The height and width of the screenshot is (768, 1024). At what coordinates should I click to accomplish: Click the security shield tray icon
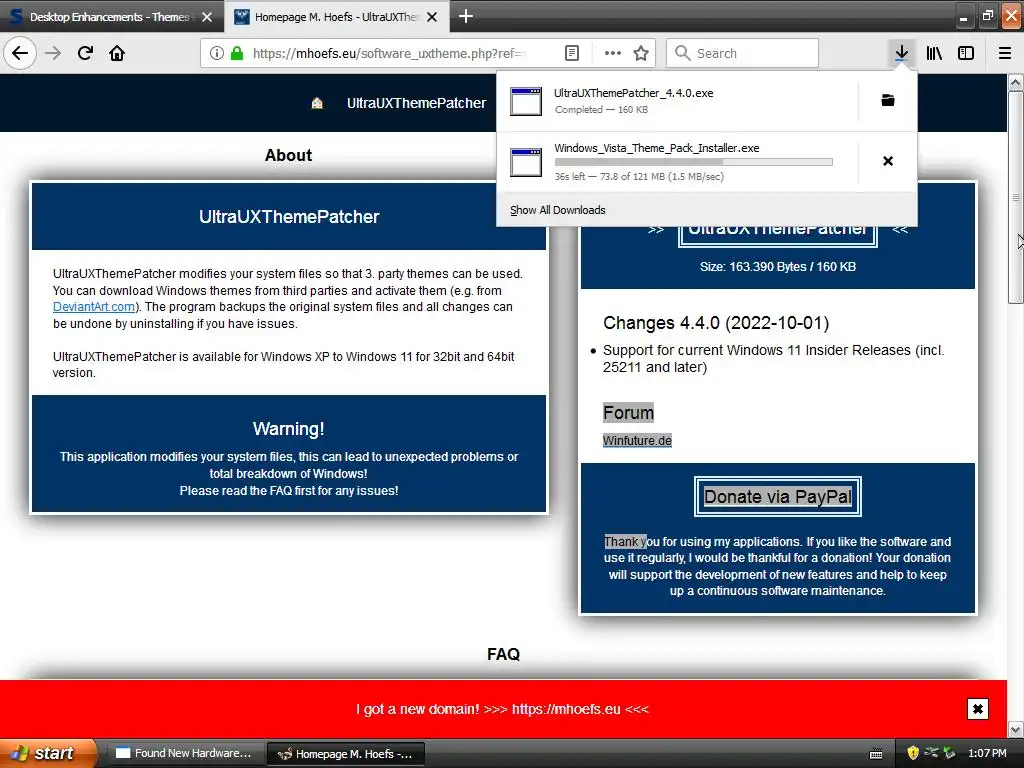tap(913, 753)
